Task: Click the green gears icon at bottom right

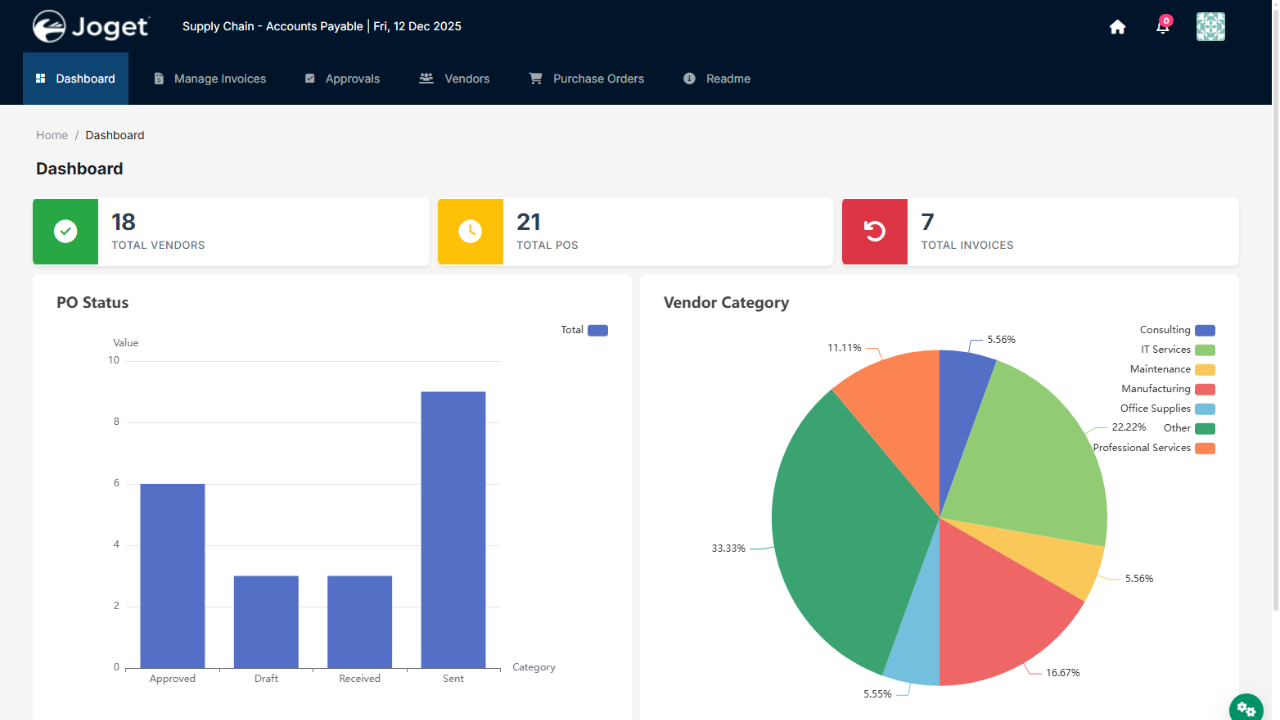Action: pos(1246,708)
